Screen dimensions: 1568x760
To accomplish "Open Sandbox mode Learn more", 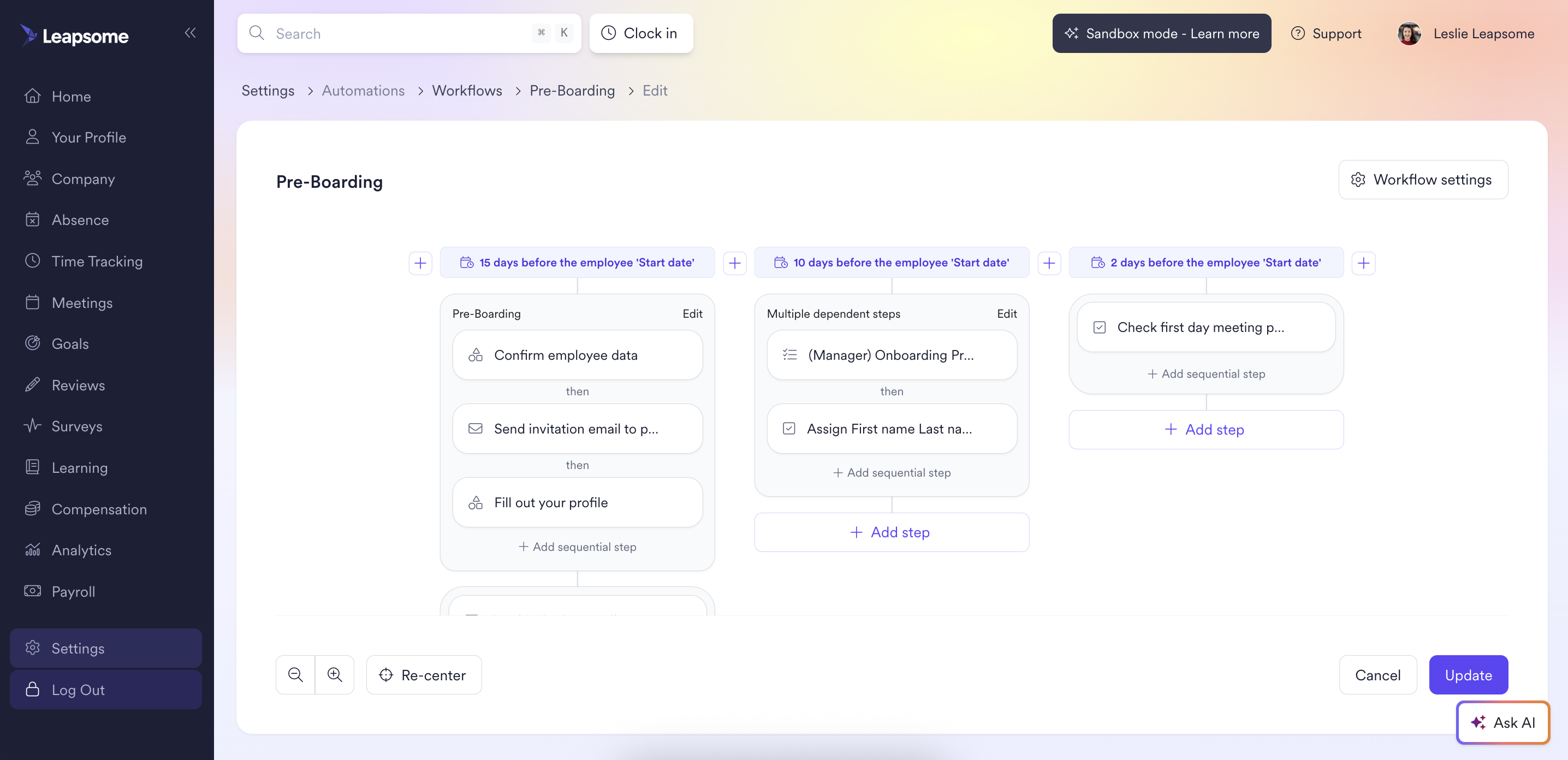I will click(x=1161, y=33).
